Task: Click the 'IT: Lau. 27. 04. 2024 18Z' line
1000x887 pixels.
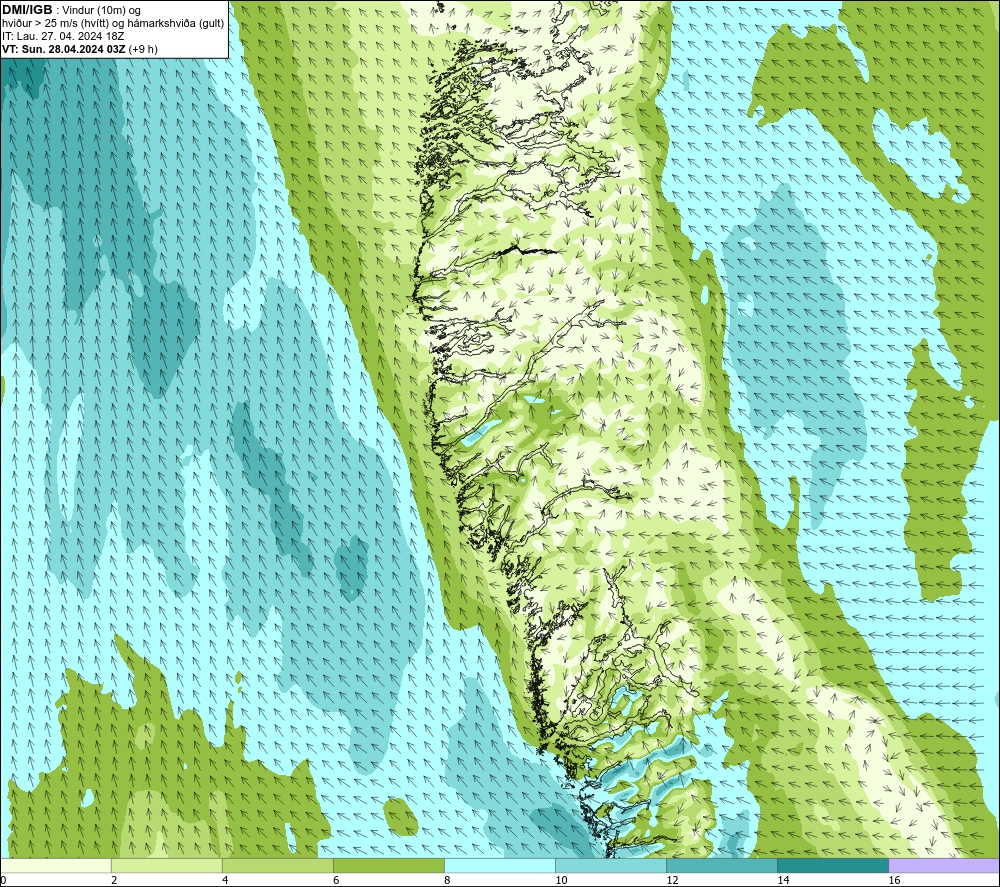Action: (63, 36)
